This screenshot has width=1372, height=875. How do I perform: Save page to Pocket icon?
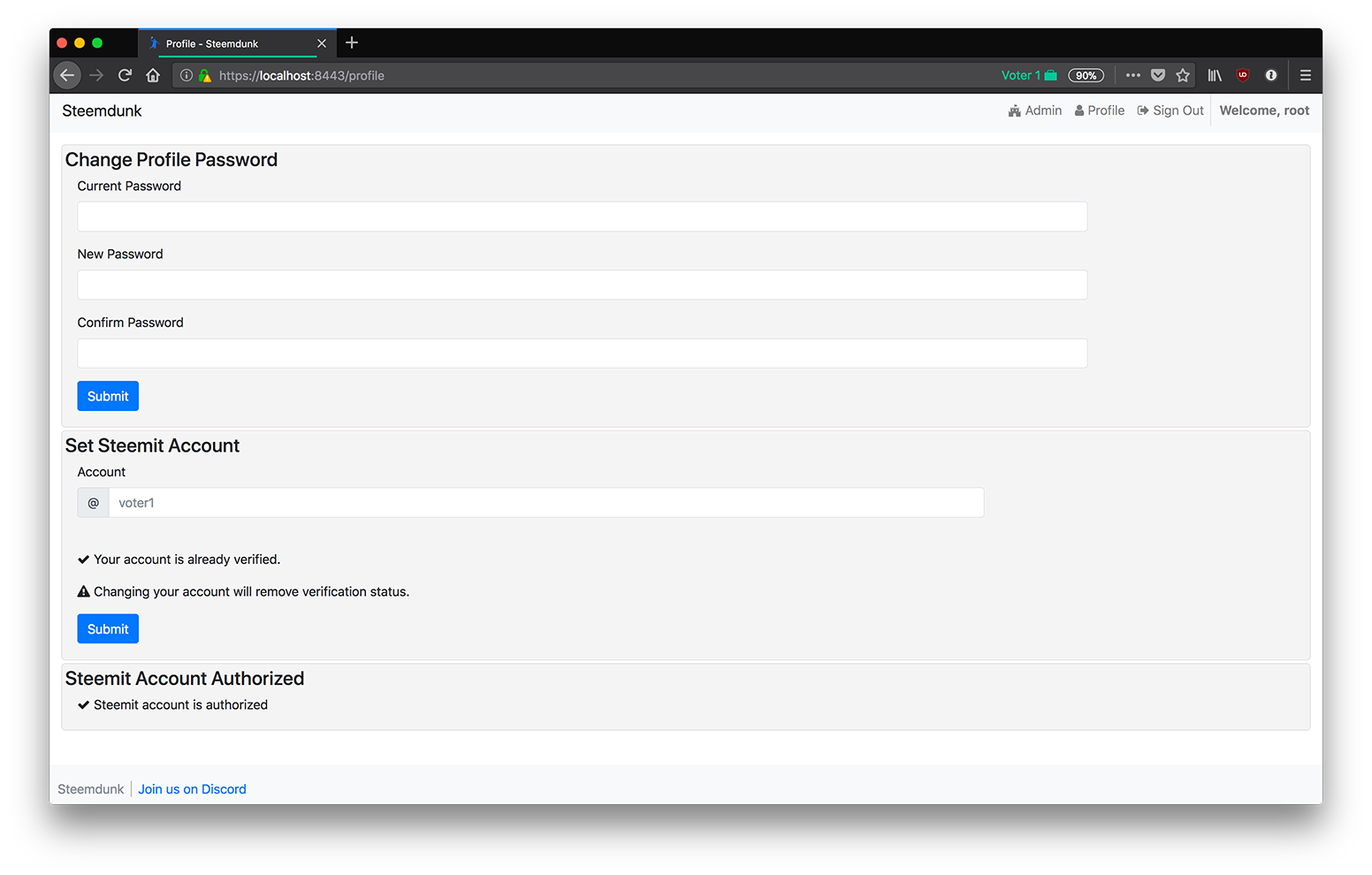[x=1158, y=75]
